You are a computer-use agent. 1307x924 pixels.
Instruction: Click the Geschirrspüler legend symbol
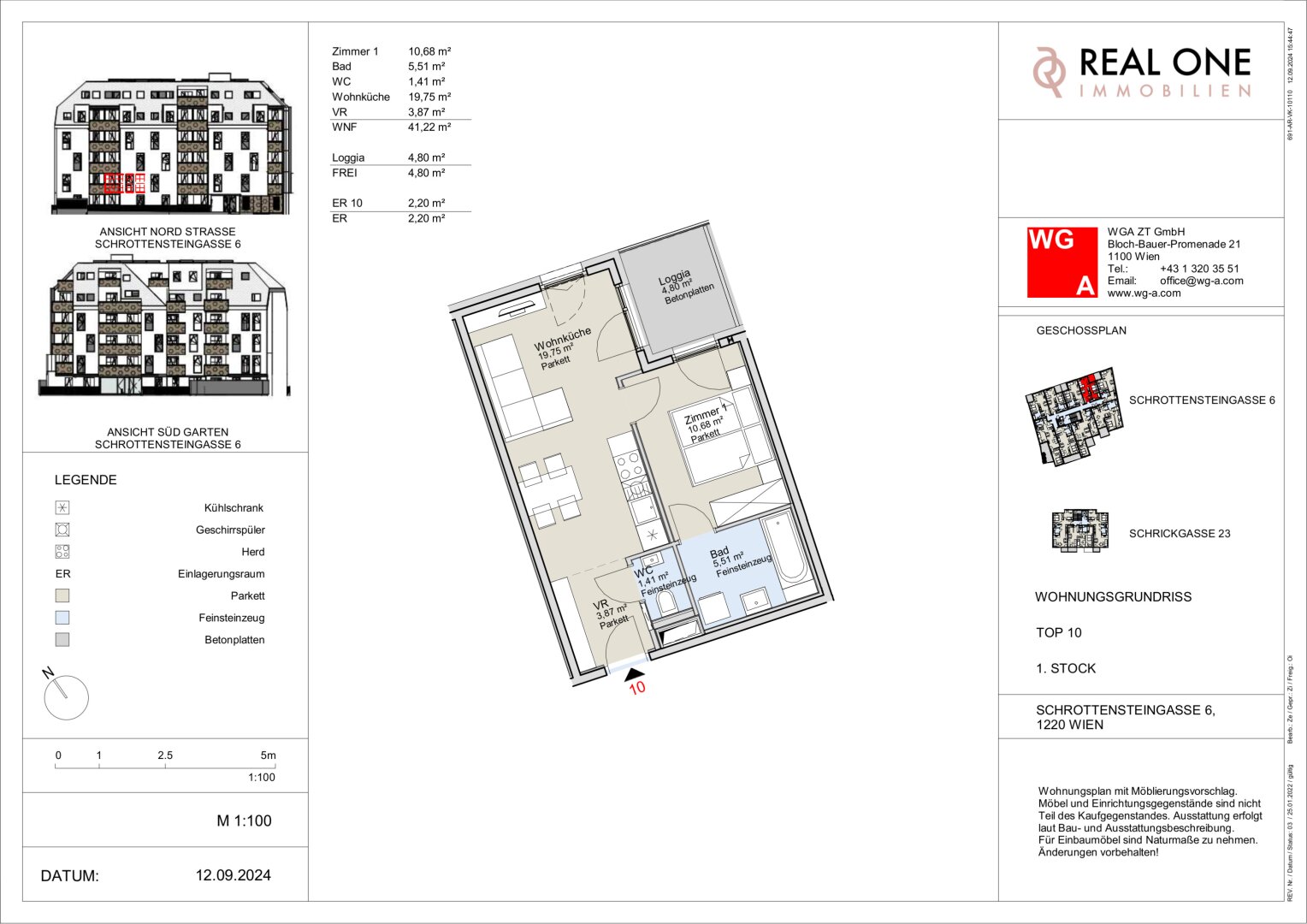[x=62, y=530]
